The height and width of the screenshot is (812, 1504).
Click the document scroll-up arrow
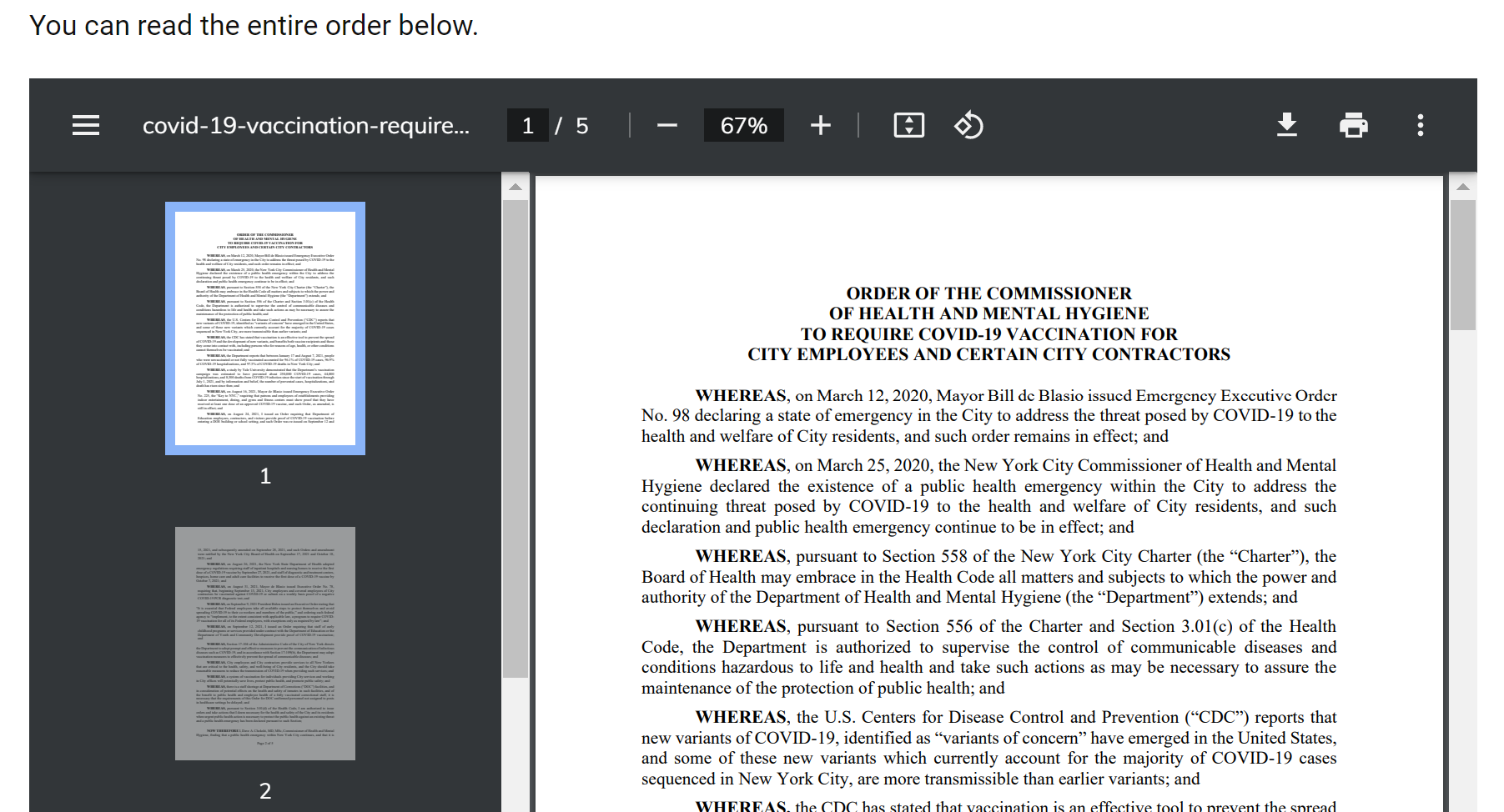pyautogui.click(x=1463, y=187)
